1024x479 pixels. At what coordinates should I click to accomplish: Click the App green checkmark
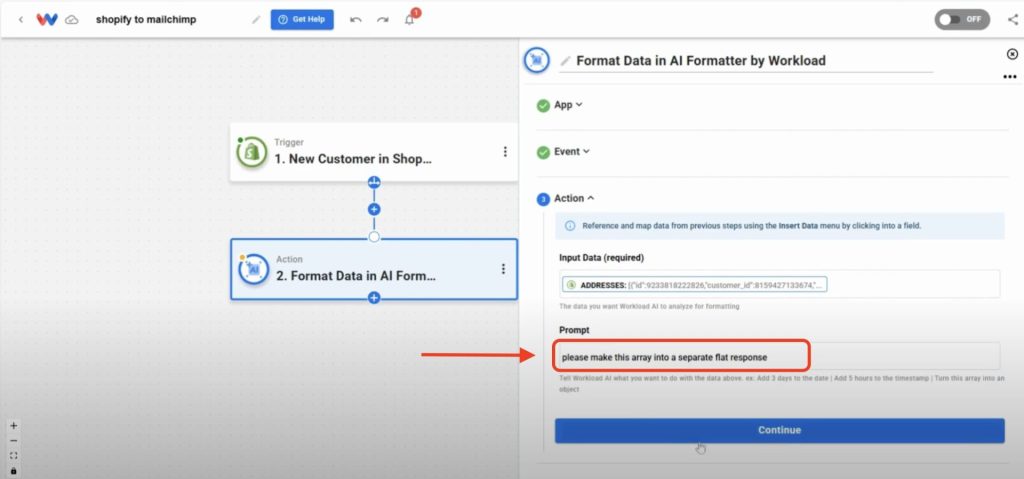pos(543,106)
